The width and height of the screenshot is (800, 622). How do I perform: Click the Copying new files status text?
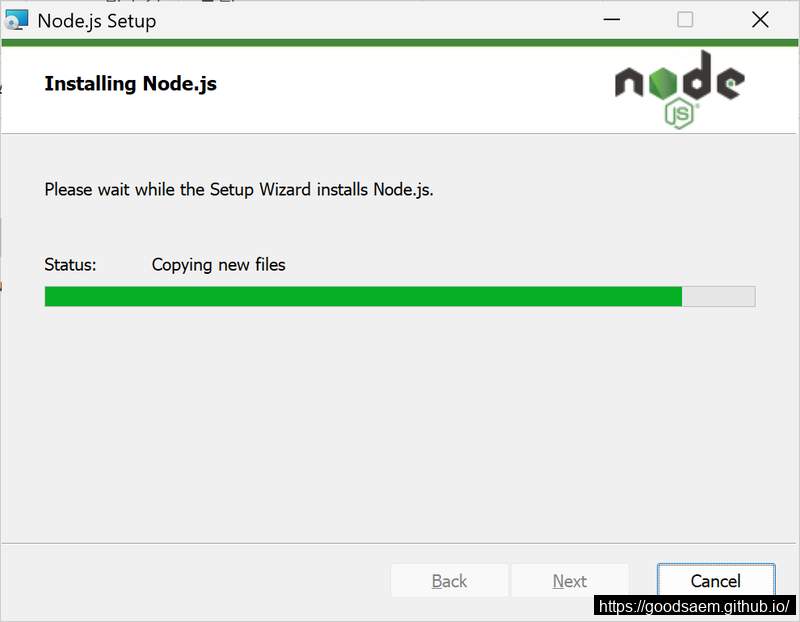click(x=218, y=265)
